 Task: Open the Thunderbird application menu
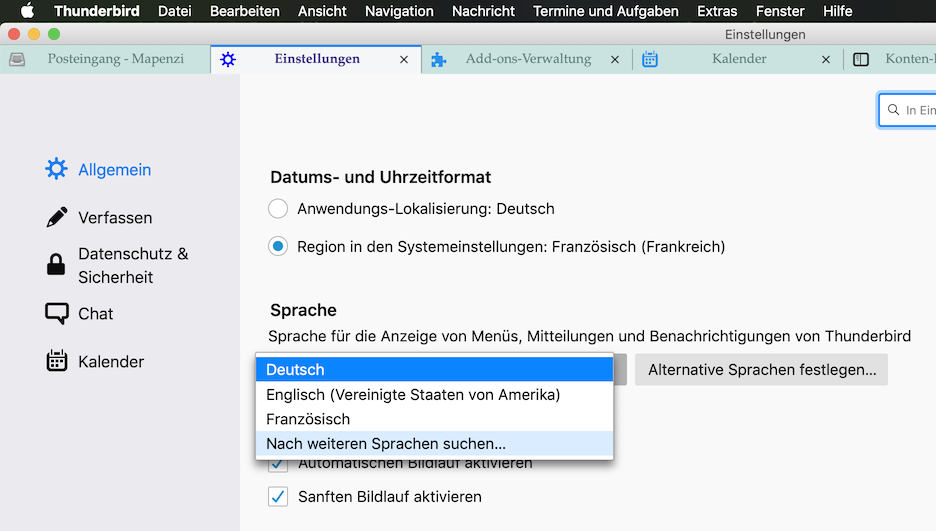click(x=97, y=11)
